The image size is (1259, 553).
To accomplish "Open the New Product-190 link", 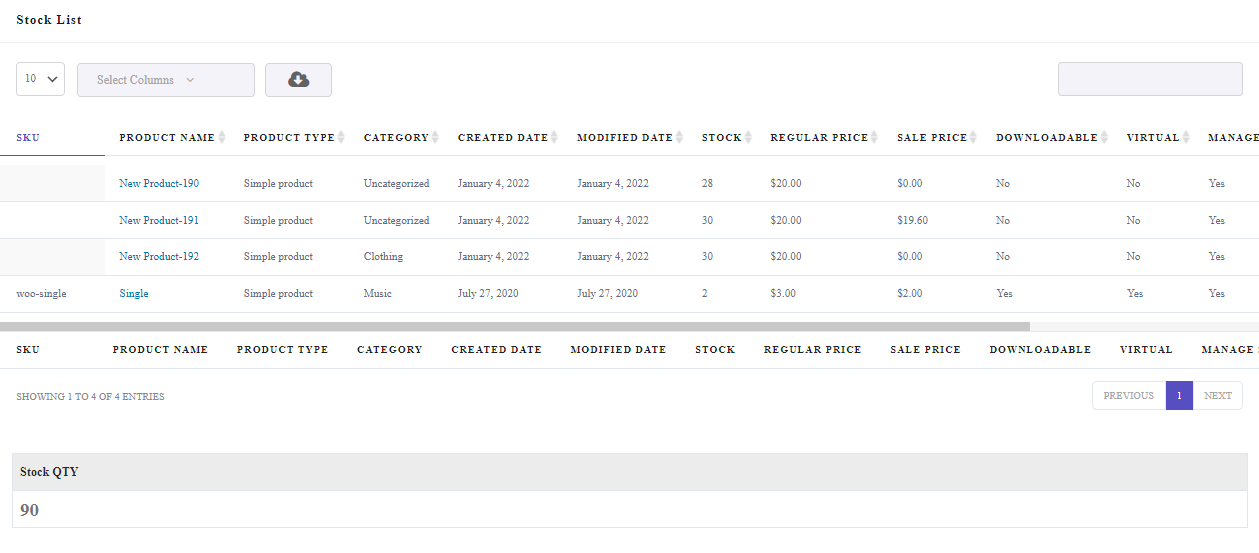I will coord(159,183).
